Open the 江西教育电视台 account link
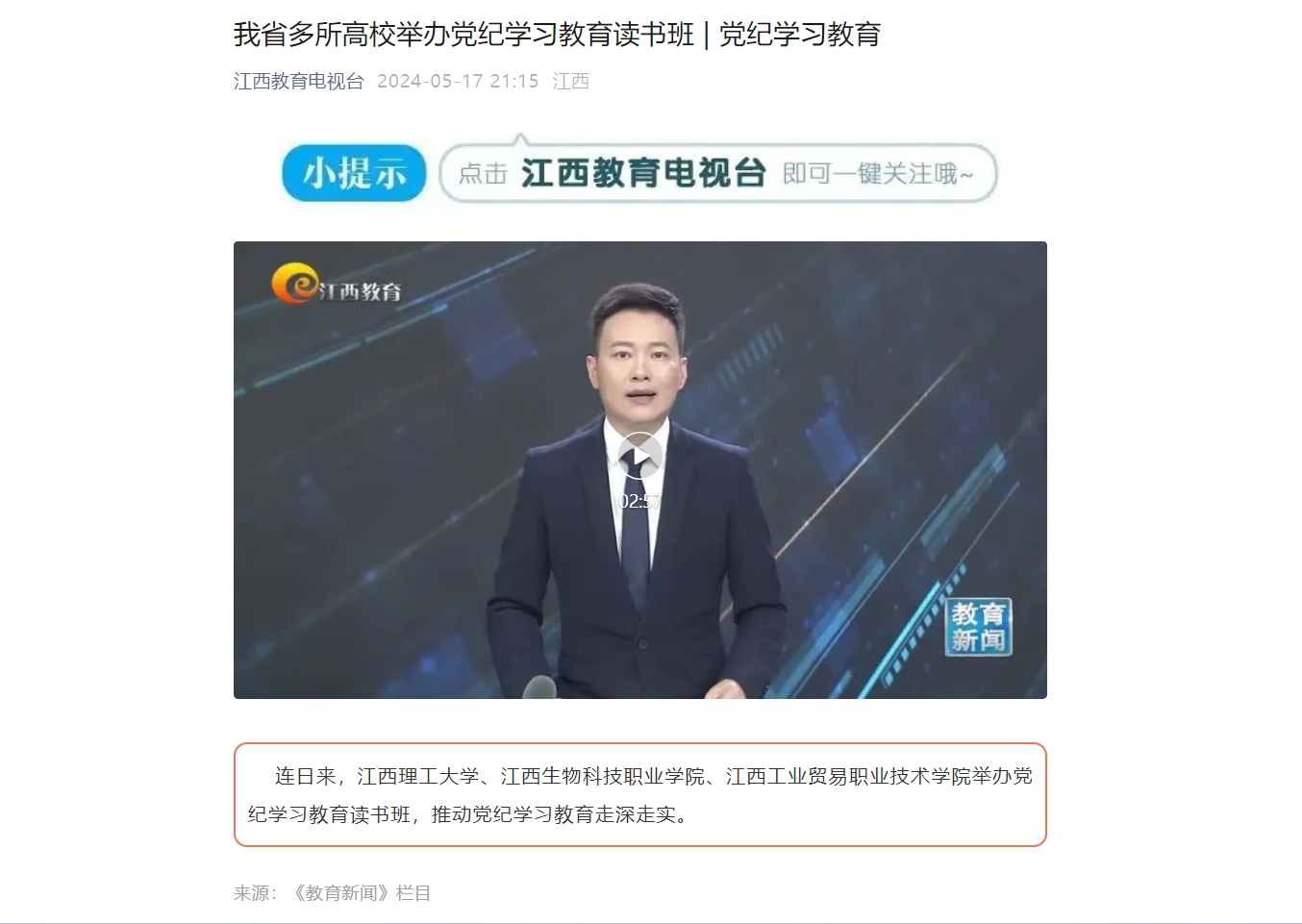The height and width of the screenshot is (924, 1302). pyautogui.click(x=299, y=82)
